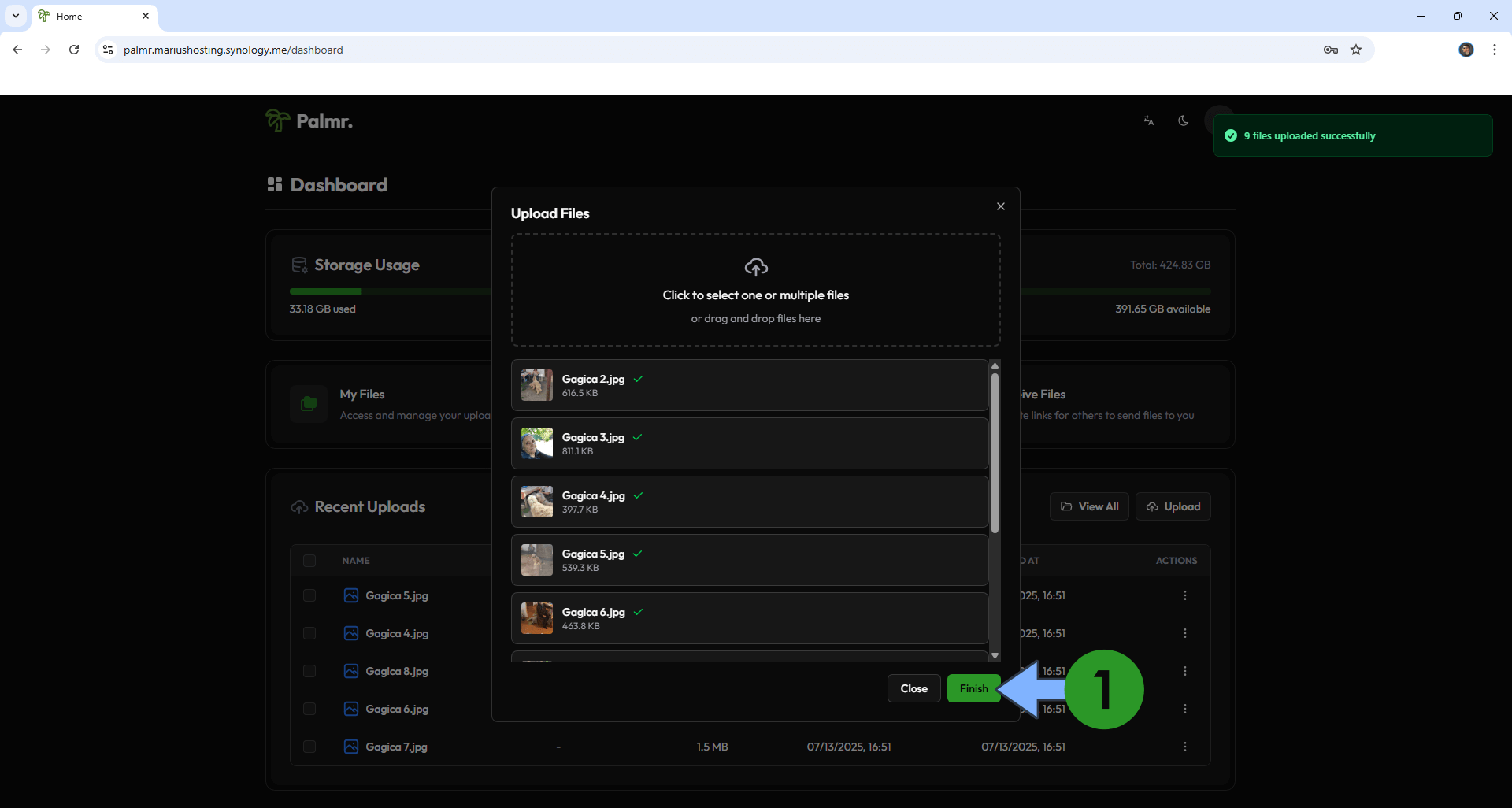Click the Recent Uploads cloud icon

[x=299, y=507]
